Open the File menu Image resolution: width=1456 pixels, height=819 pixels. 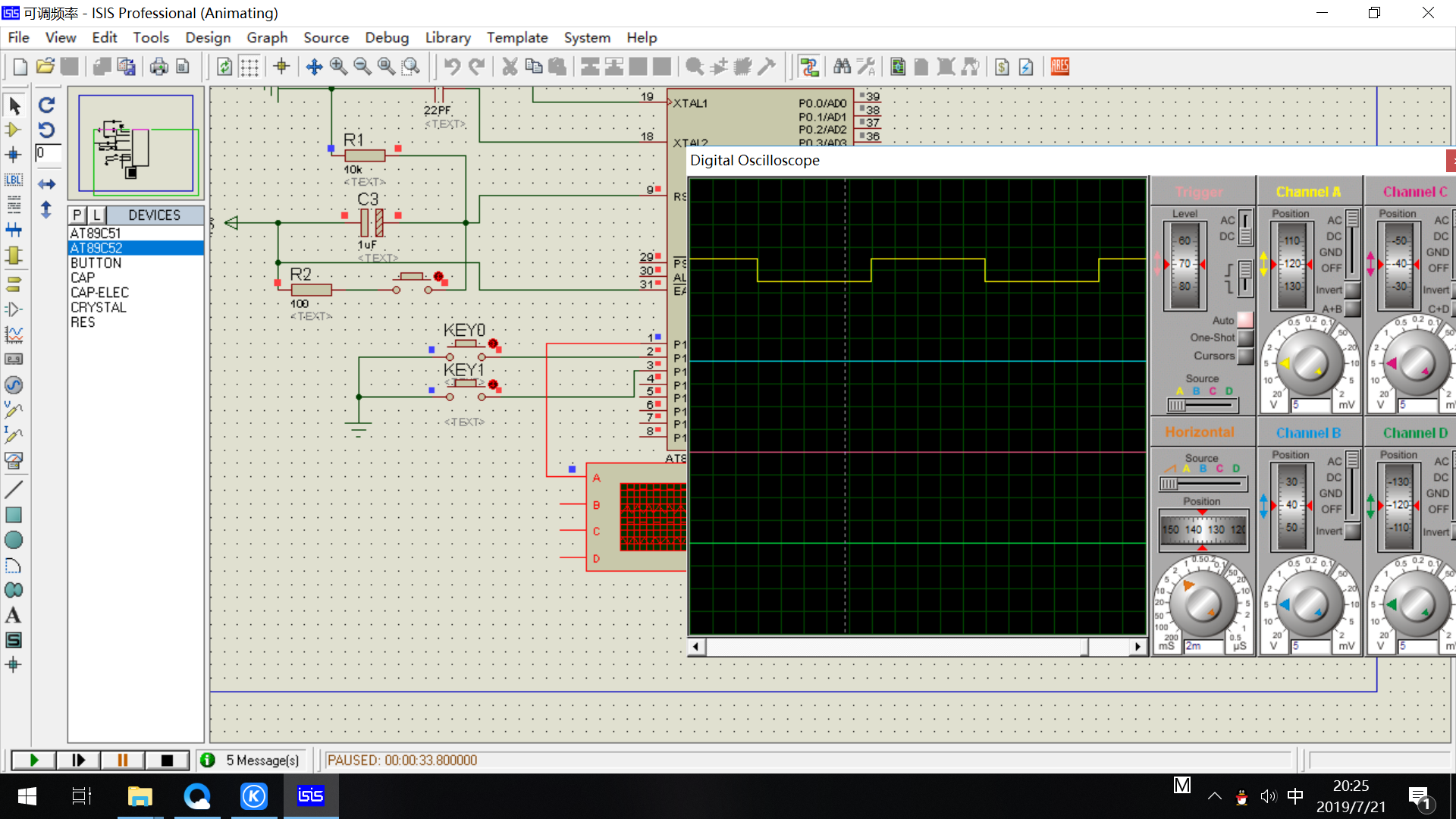point(18,37)
